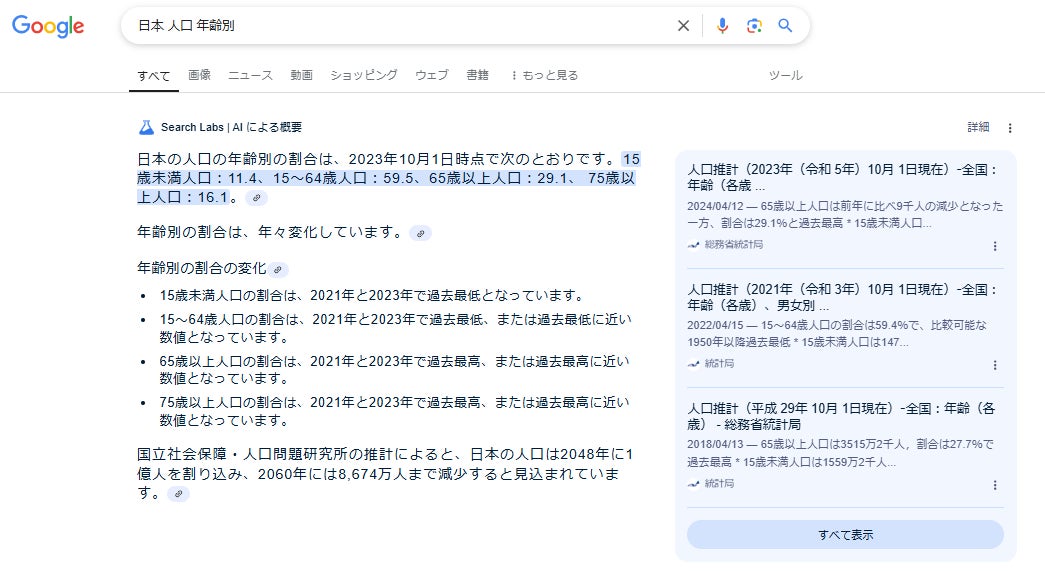This screenshot has height=571, width=1045.
Task: Start voice search with the microphone icon
Action: pos(722,26)
